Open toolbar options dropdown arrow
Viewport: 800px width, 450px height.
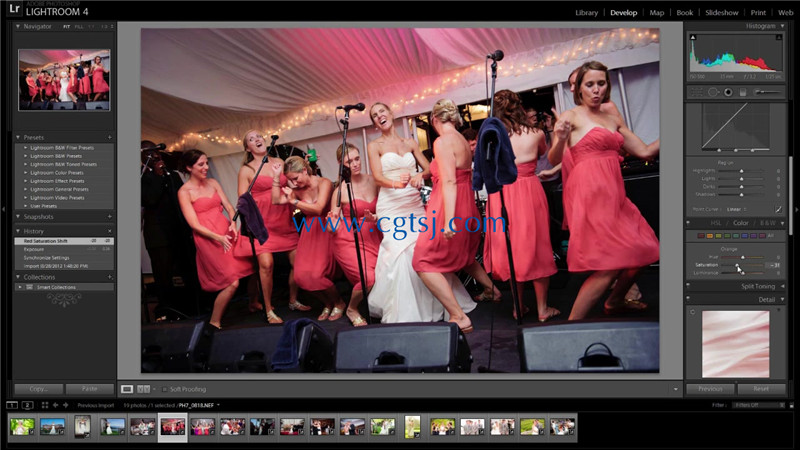pos(676,389)
